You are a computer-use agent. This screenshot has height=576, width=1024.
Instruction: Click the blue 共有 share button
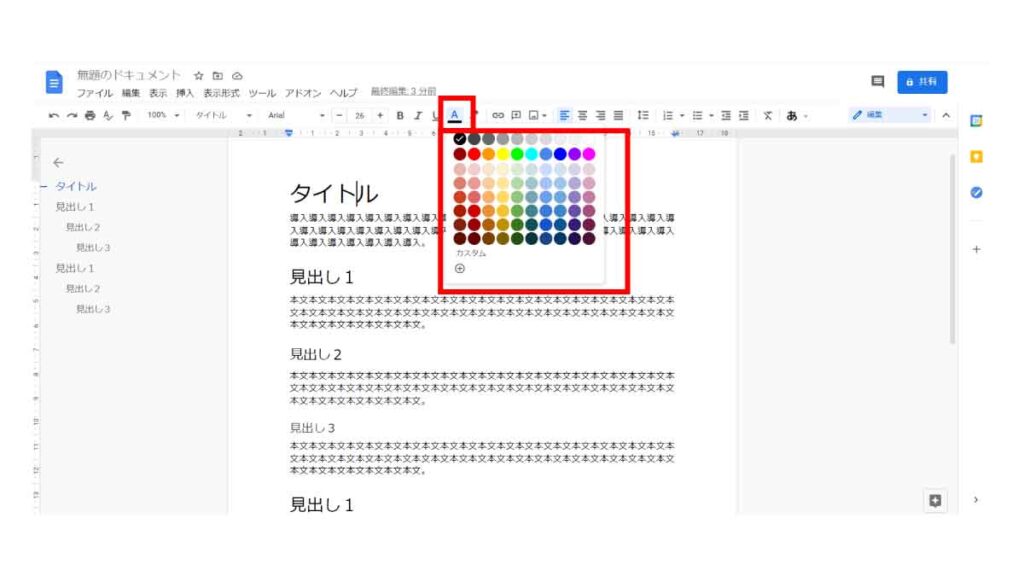pos(922,82)
